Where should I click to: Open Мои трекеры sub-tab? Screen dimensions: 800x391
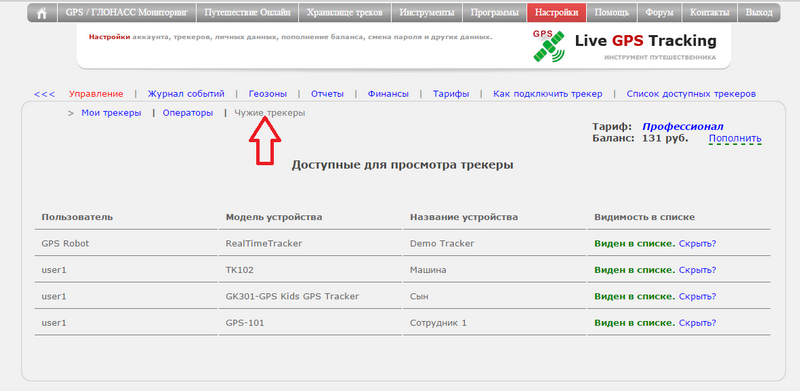111,113
